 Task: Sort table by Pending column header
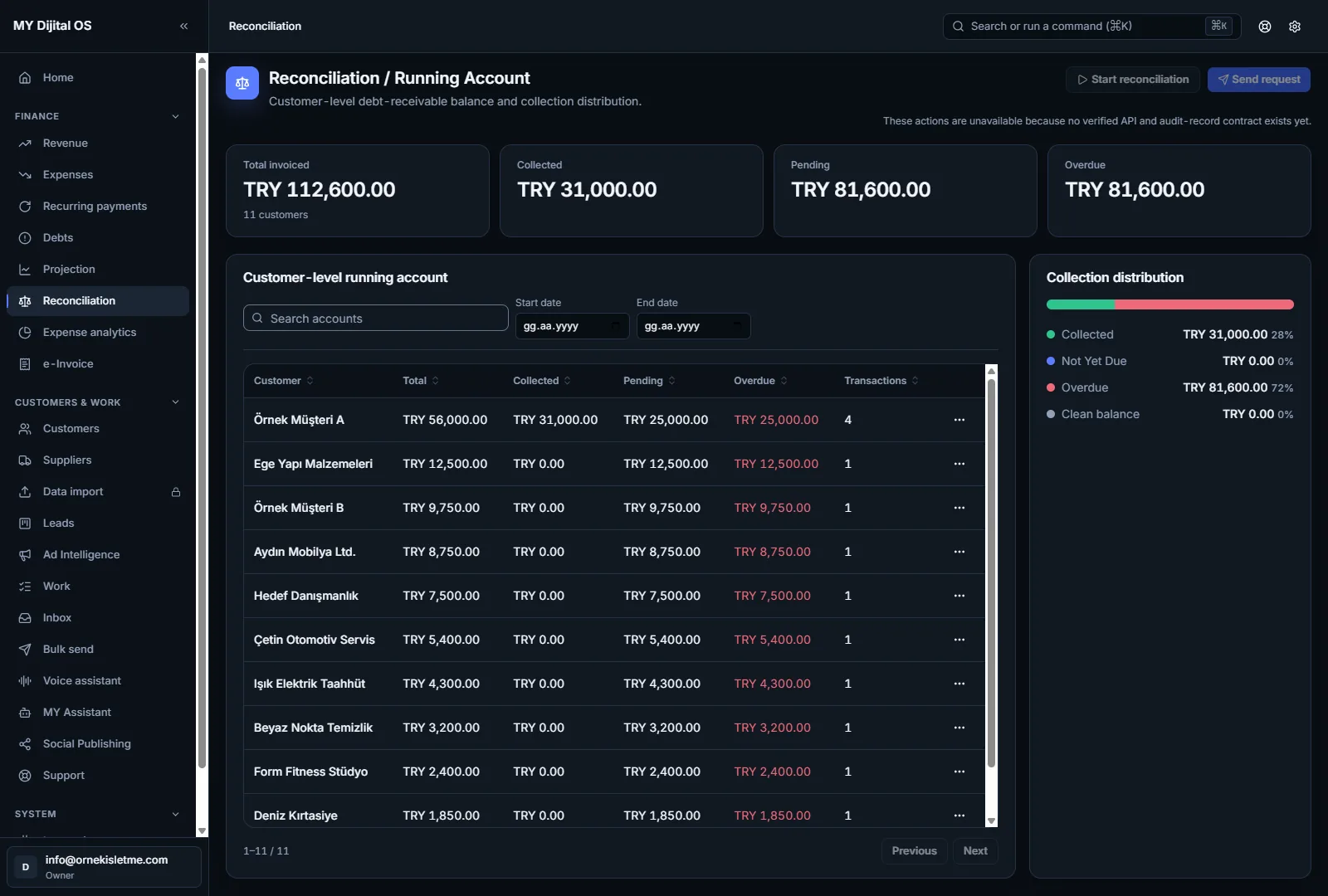click(650, 381)
